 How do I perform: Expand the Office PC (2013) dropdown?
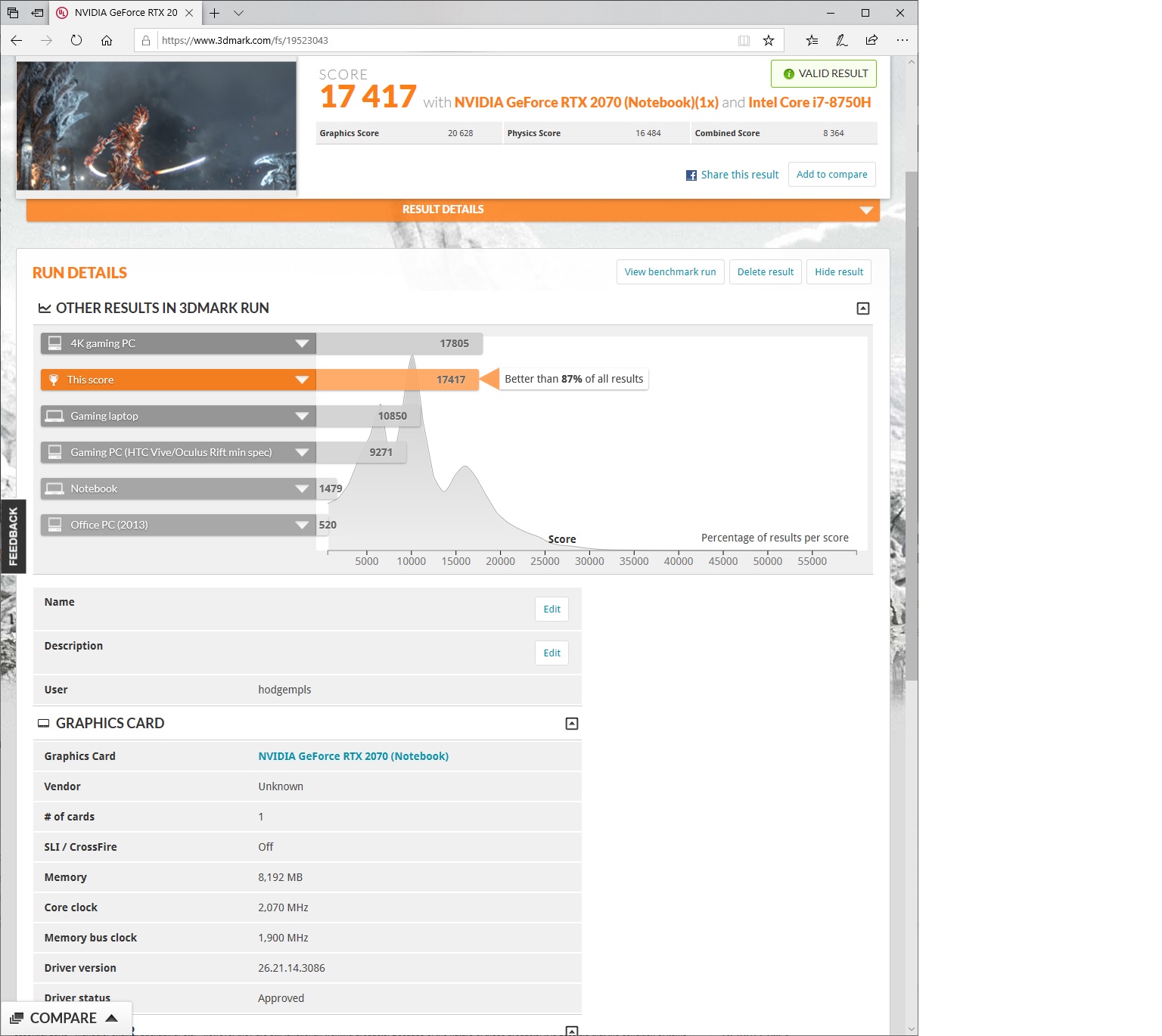(302, 525)
